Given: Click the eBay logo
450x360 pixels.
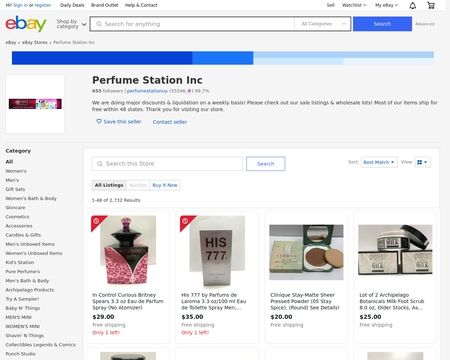Looking at the screenshot, I should pyautogui.click(x=26, y=24).
